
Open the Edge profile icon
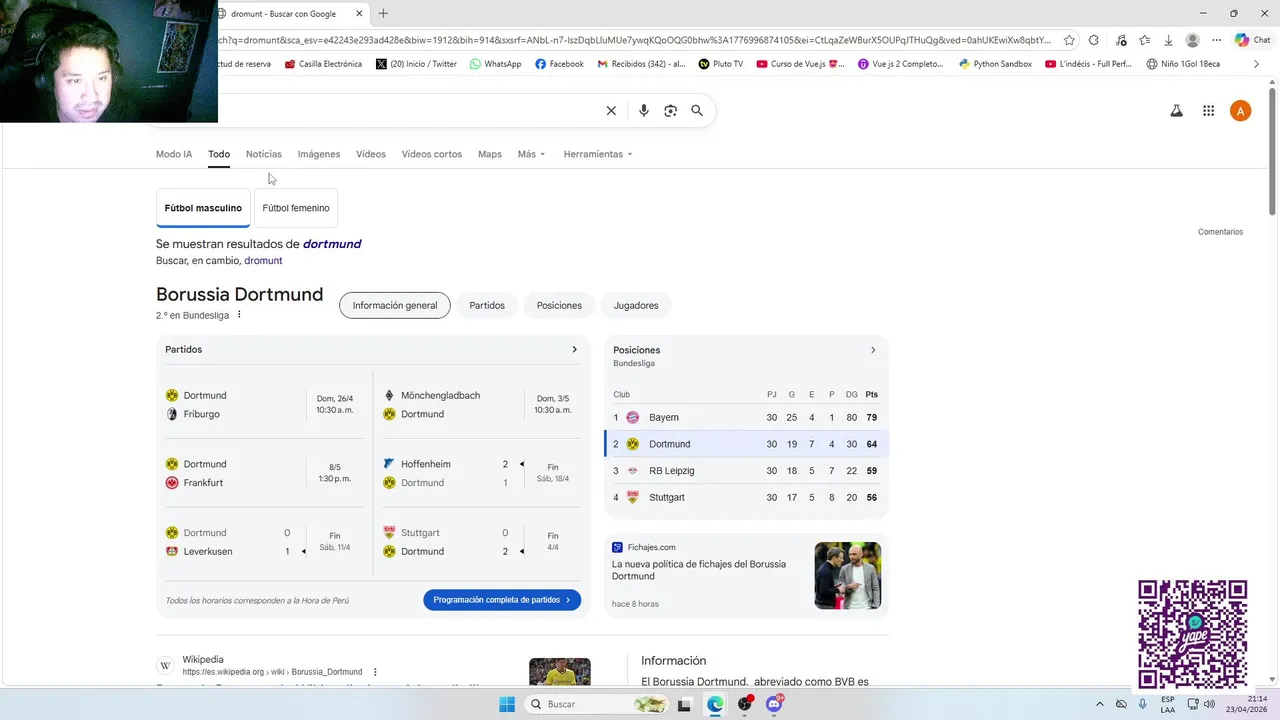(1192, 40)
